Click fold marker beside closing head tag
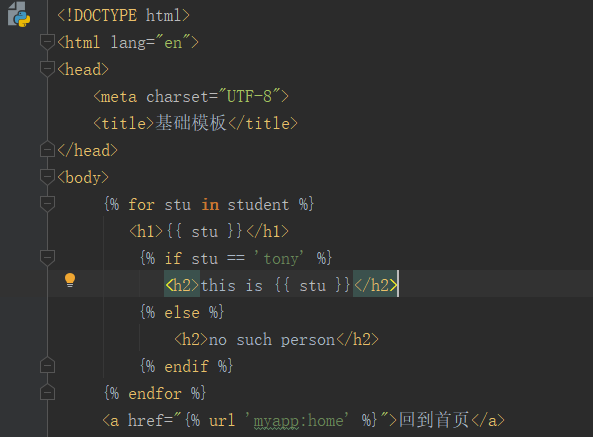 coord(47,150)
